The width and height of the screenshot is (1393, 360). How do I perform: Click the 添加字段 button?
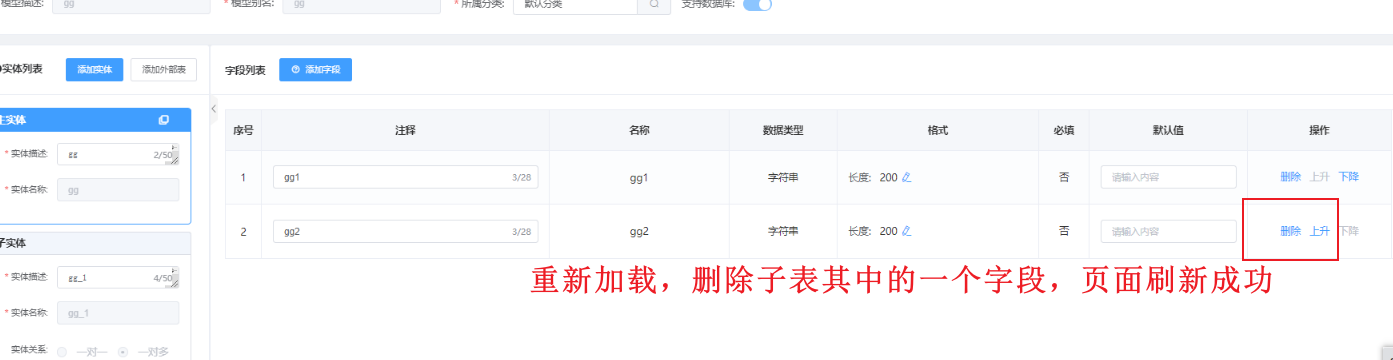[x=315, y=69]
